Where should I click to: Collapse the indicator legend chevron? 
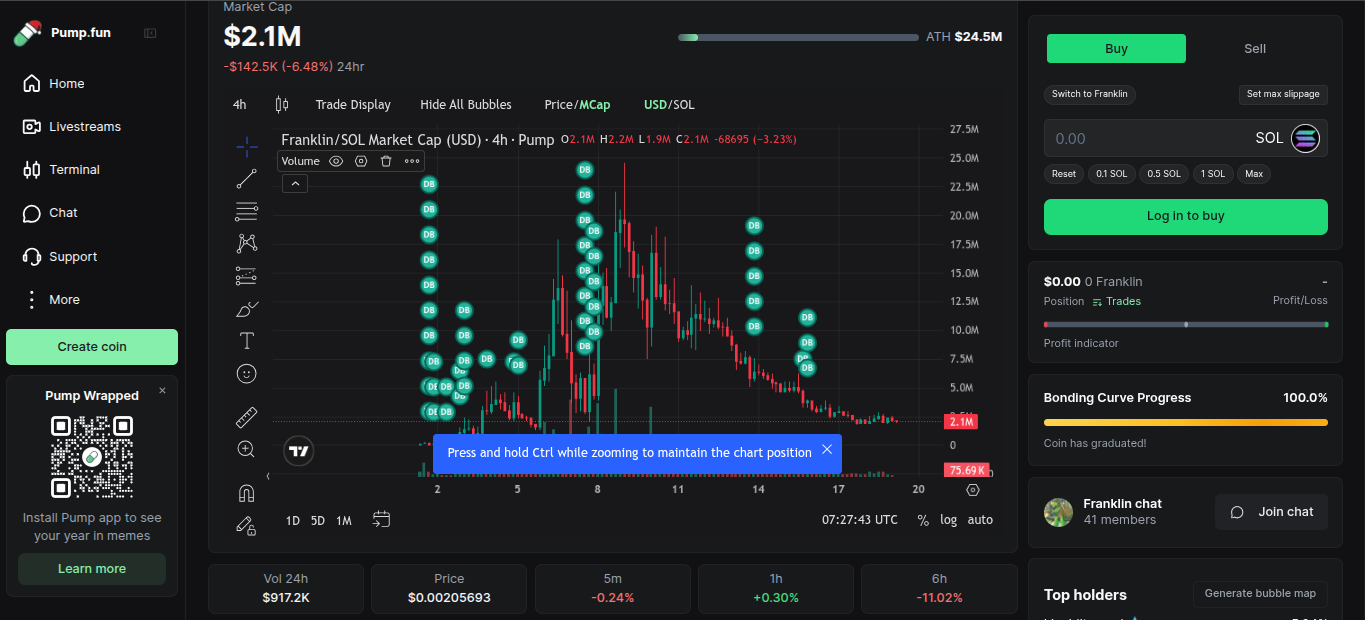click(x=295, y=184)
